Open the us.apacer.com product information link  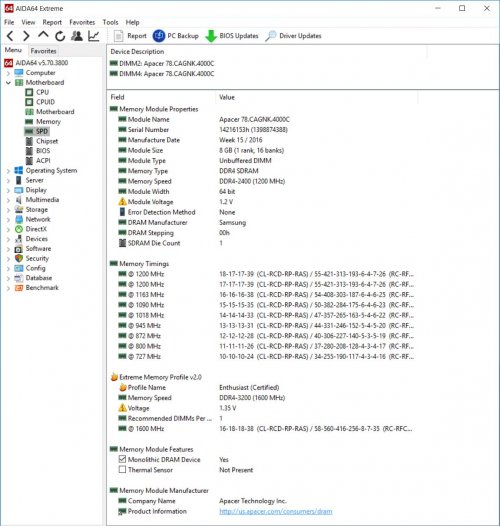tap(276, 512)
